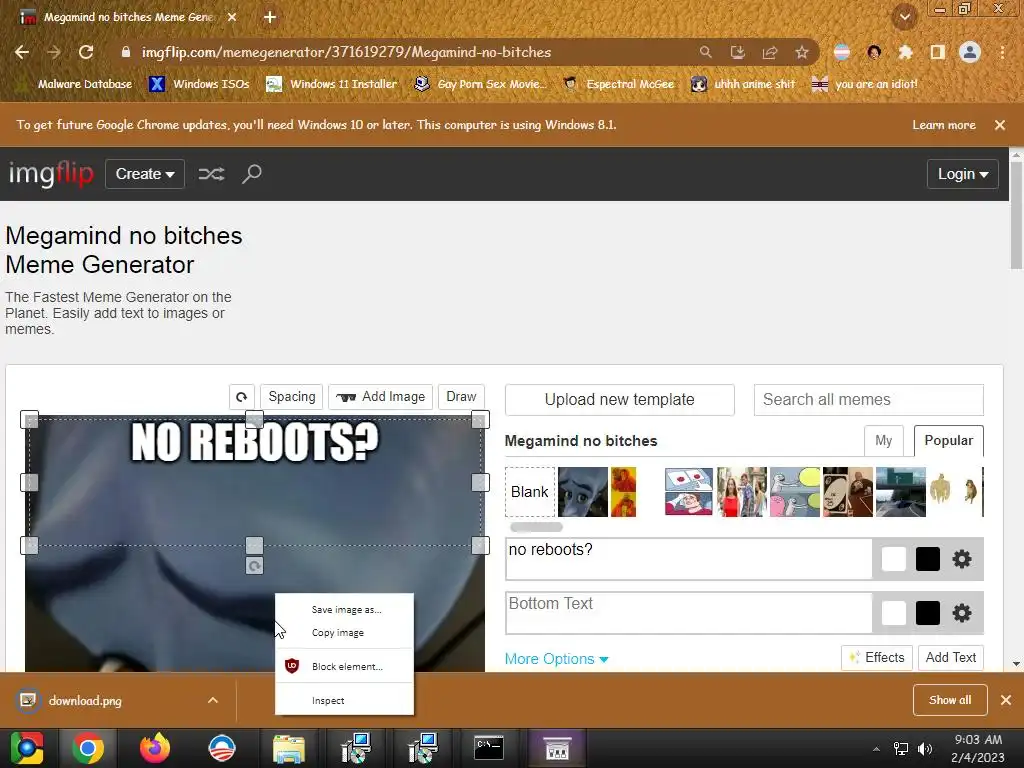1024x768 pixels.
Task: Reload the imgflip page
Action: (86, 52)
